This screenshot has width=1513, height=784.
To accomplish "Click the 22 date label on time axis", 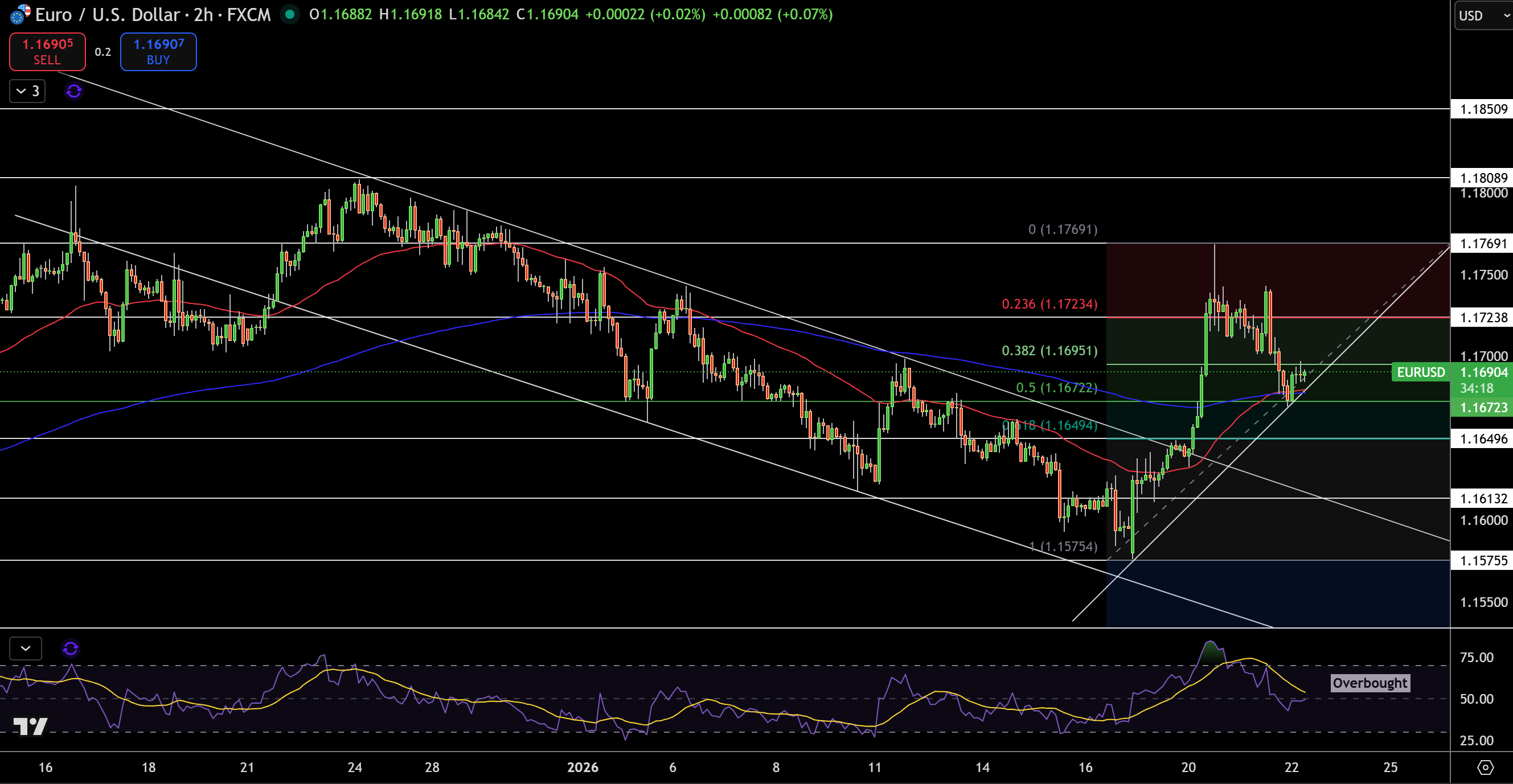I will 1291,767.
